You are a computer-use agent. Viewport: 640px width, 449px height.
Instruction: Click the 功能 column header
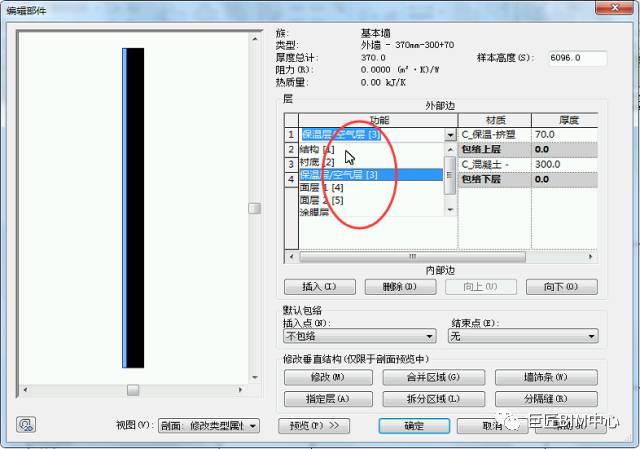point(378,120)
